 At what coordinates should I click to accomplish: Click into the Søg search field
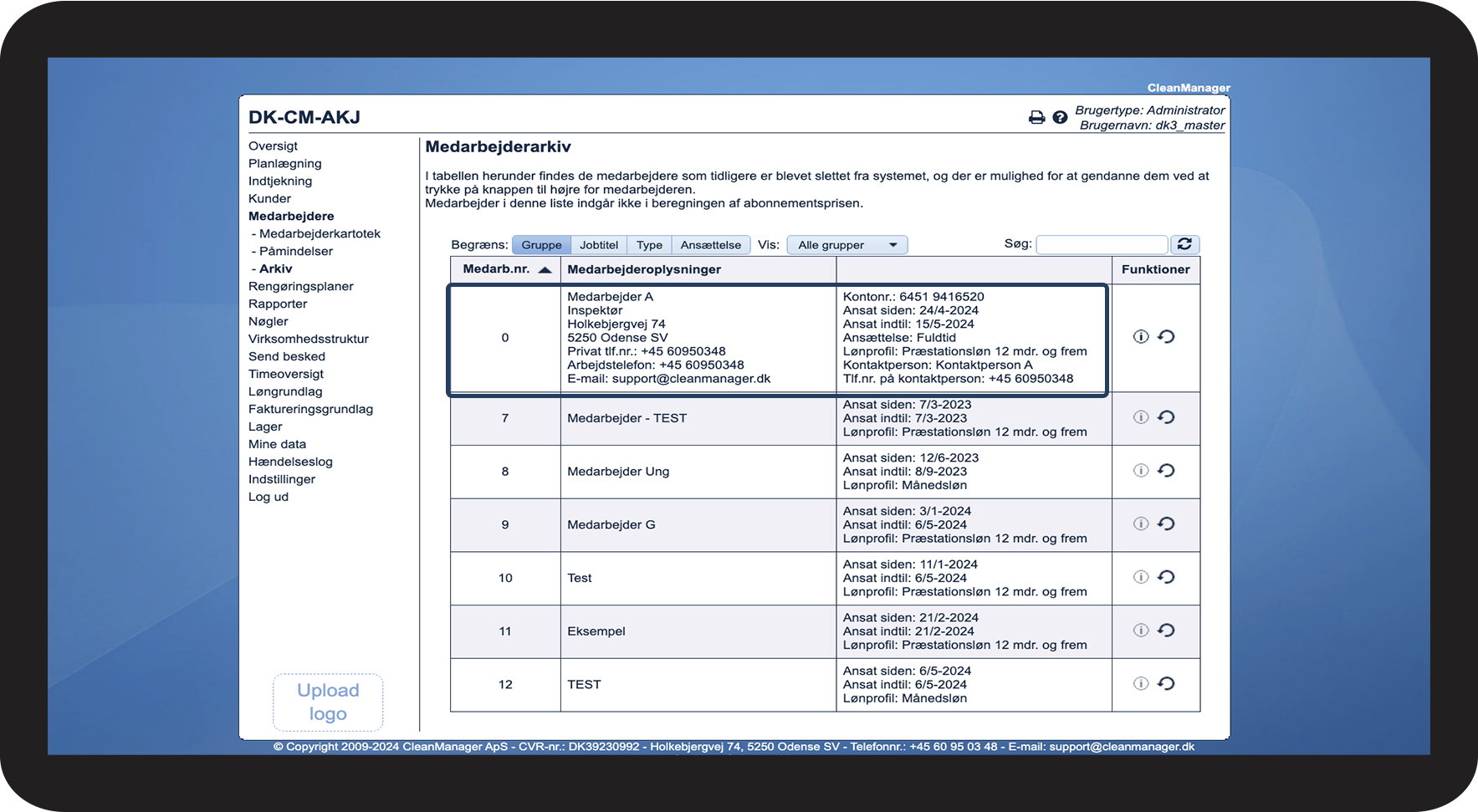pyautogui.click(x=1101, y=244)
